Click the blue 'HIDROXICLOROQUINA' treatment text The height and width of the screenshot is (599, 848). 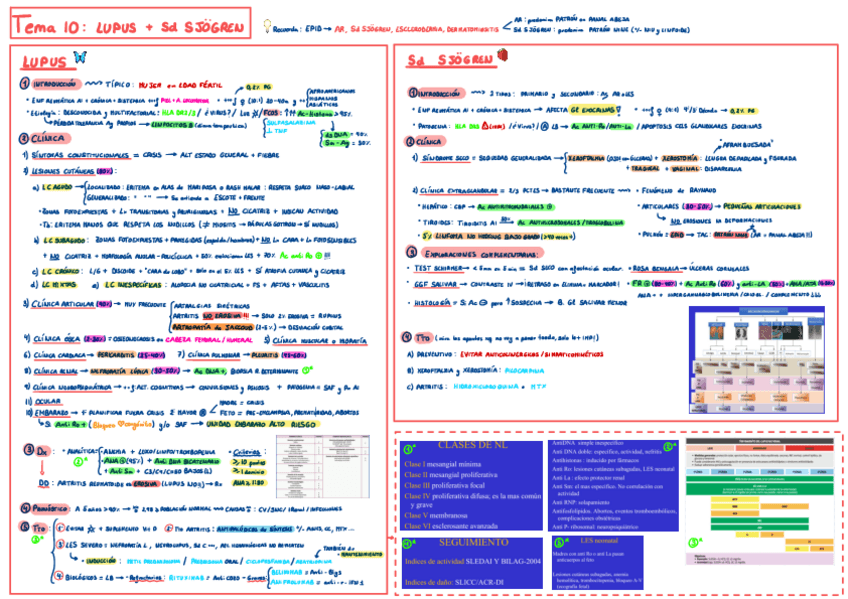(487, 387)
